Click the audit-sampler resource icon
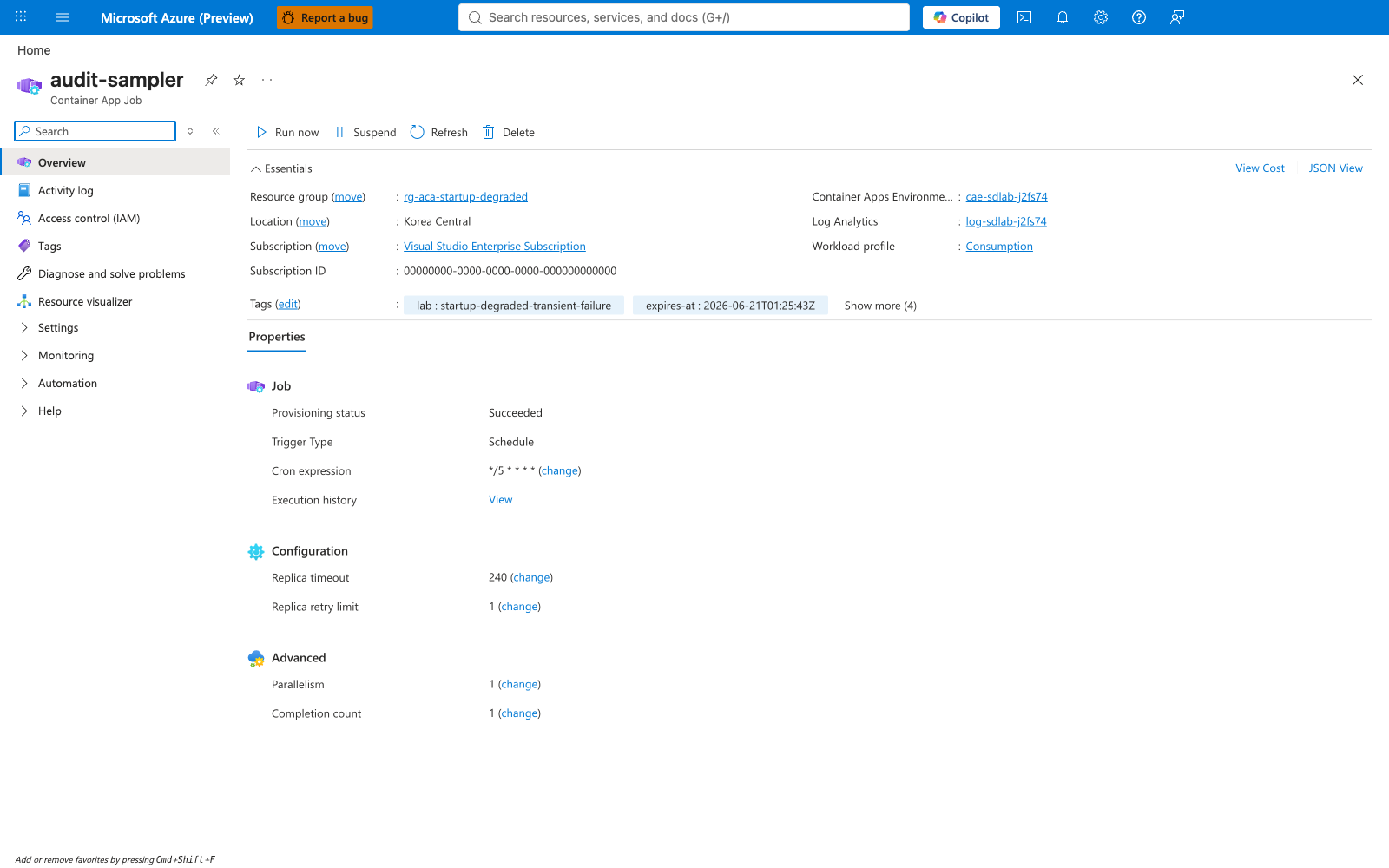The width and height of the screenshot is (1389, 868). 30,87
